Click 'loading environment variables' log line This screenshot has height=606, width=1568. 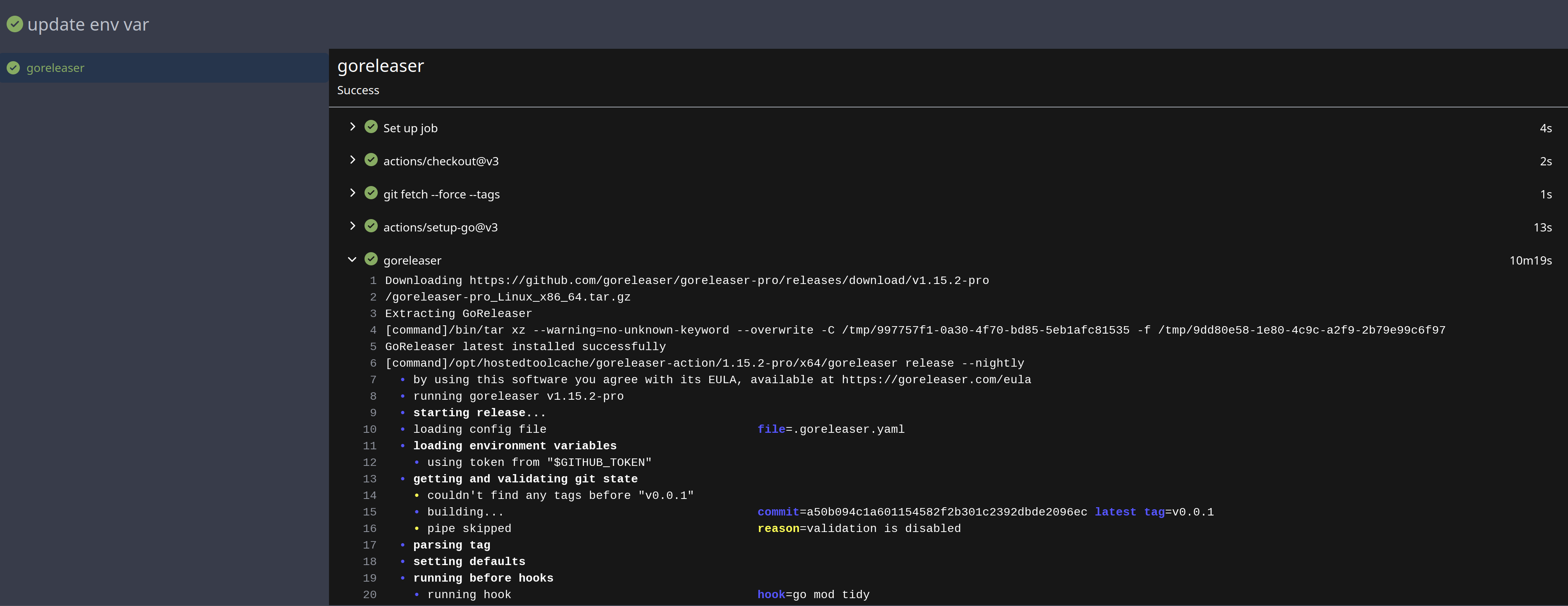(x=515, y=446)
